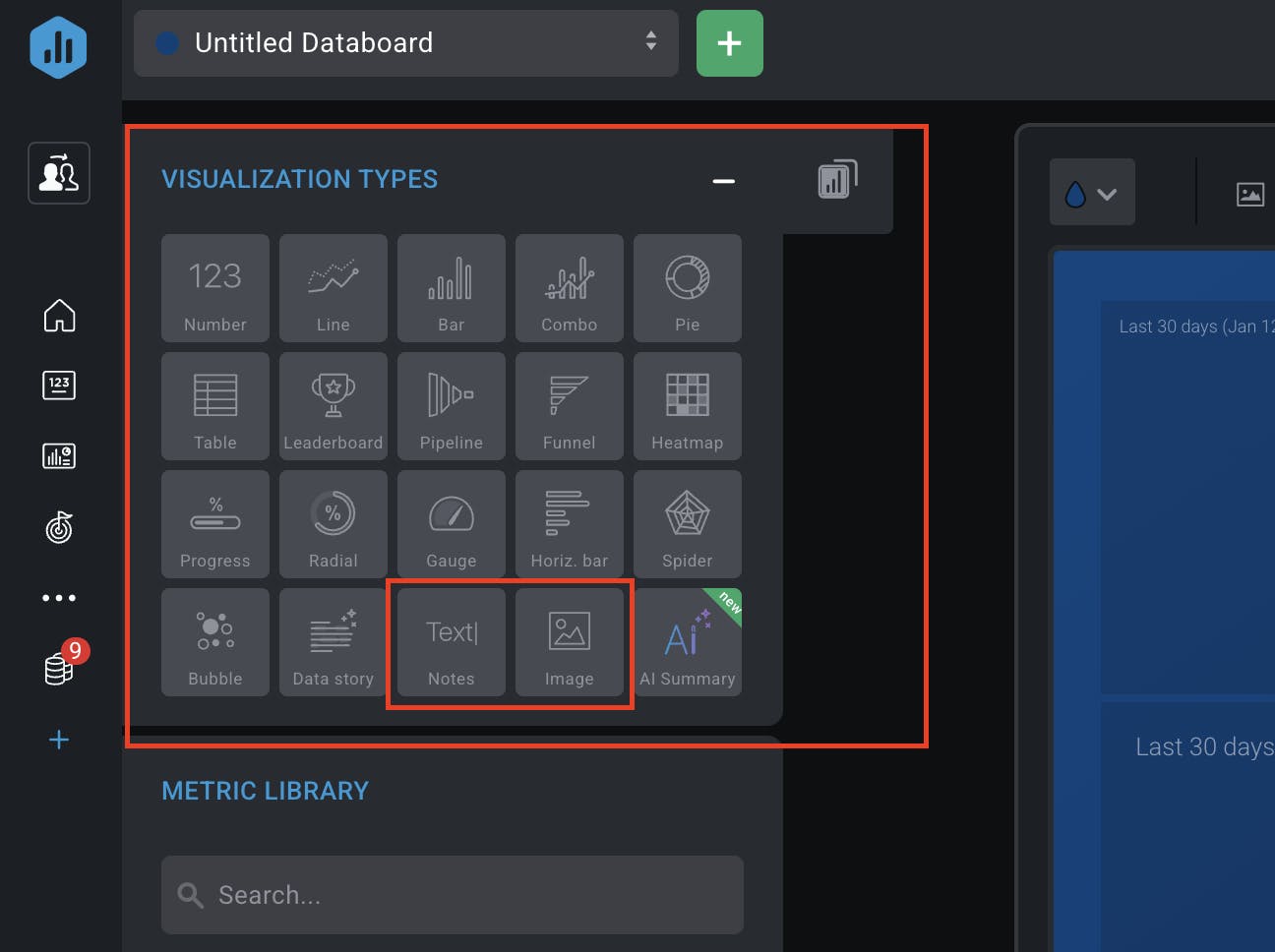Viewport: 1275px width, 952px height.
Task: Navigate to the Home sidebar item
Action: pos(59,316)
